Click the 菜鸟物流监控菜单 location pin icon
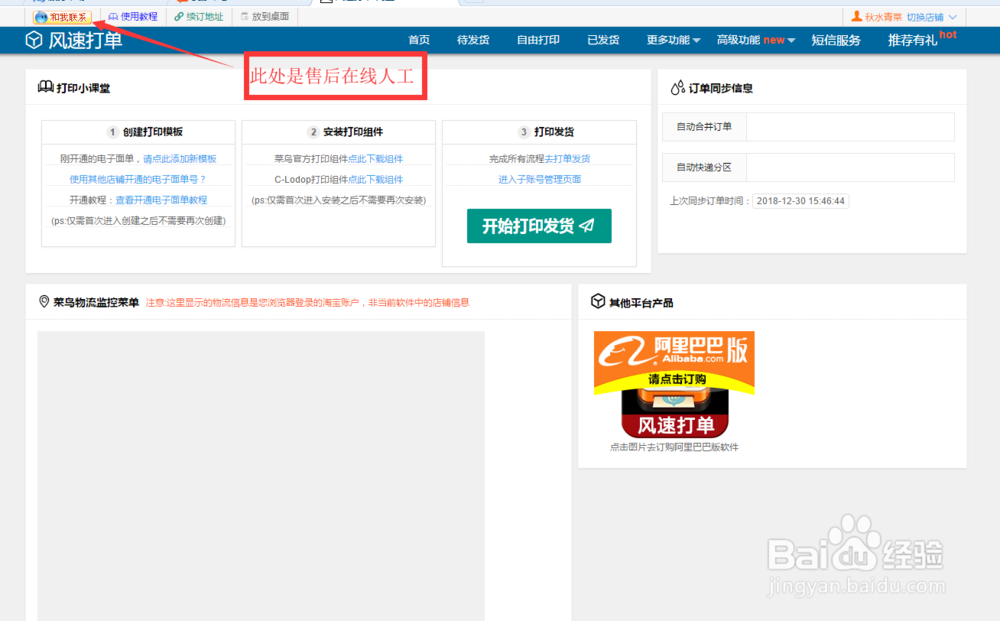Viewport: 1000px width, 621px height. [42, 302]
